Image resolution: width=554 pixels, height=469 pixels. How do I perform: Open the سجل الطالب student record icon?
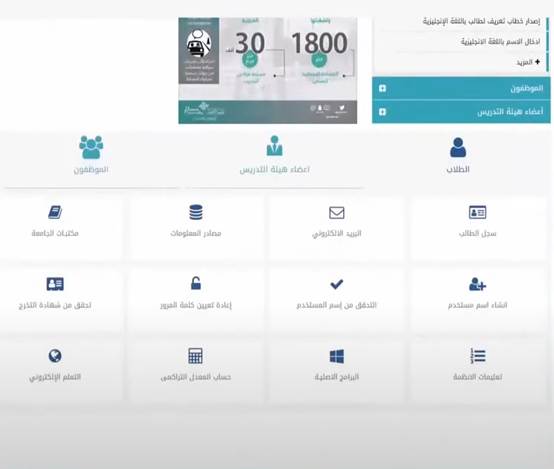point(477,212)
